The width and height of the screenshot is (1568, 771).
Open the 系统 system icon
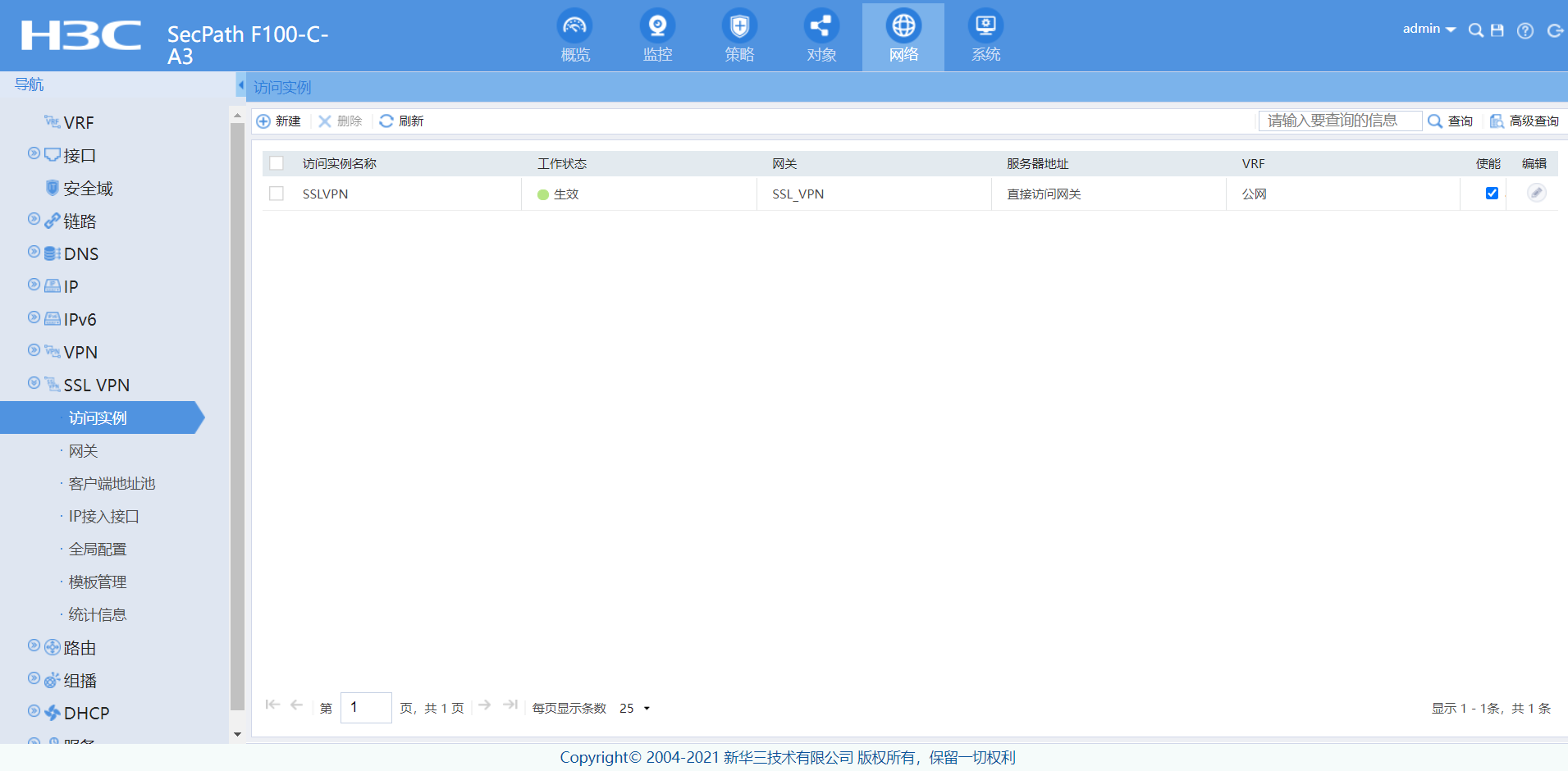985,27
